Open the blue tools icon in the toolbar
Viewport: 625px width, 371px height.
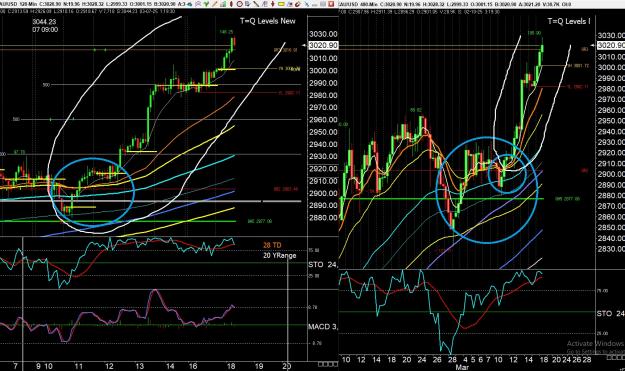click(307, 4)
